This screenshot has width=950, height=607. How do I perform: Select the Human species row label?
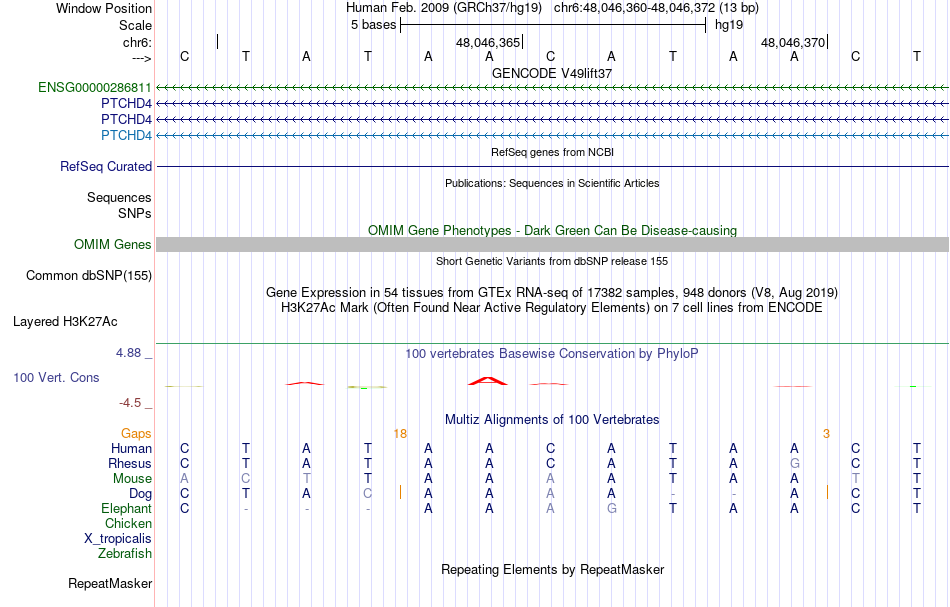tap(131, 448)
